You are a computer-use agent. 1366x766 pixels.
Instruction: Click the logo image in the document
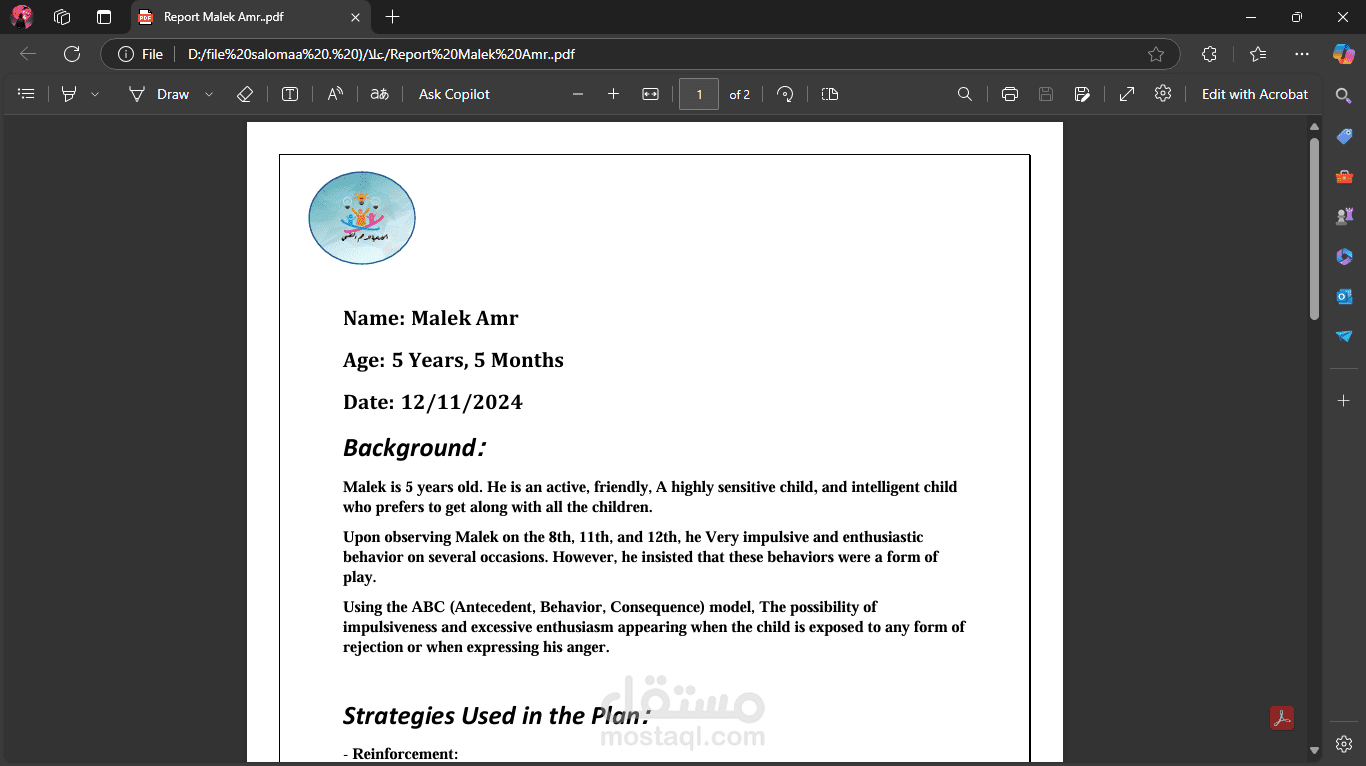pyautogui.click(x=361, y=218)
